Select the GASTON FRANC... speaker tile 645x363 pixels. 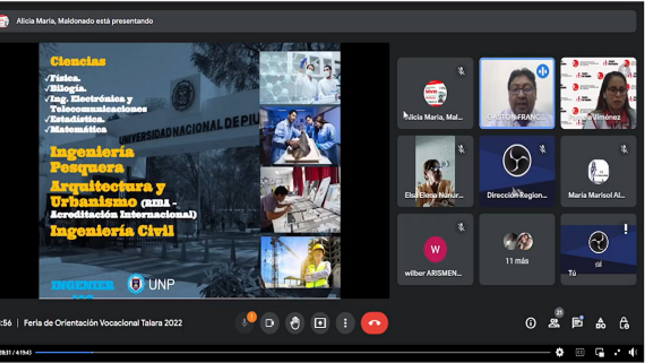point(517,93)
